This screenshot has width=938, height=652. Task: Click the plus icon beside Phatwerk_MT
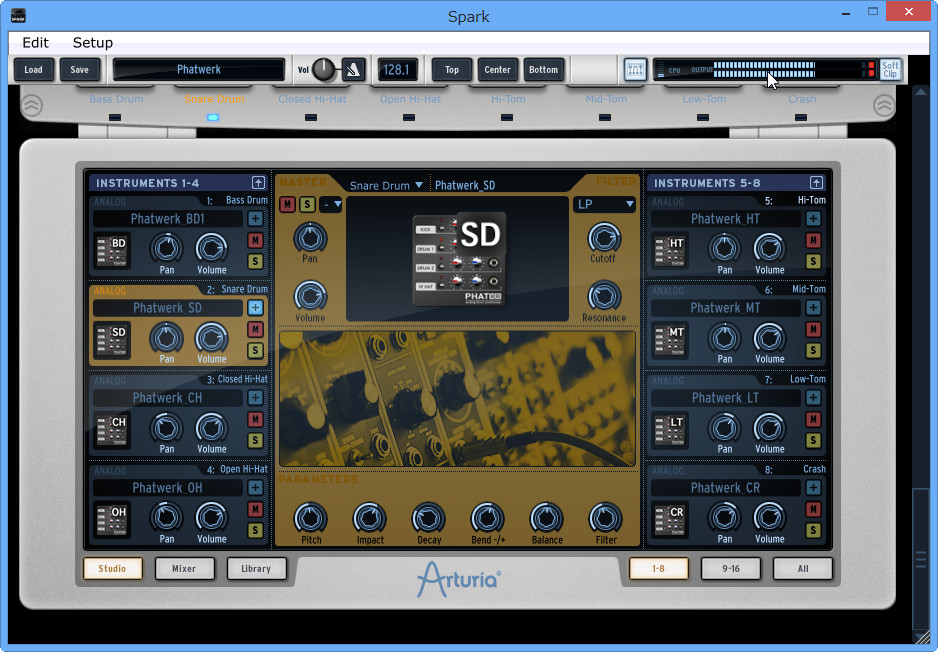pyautogui.click(x=813, y=307)
